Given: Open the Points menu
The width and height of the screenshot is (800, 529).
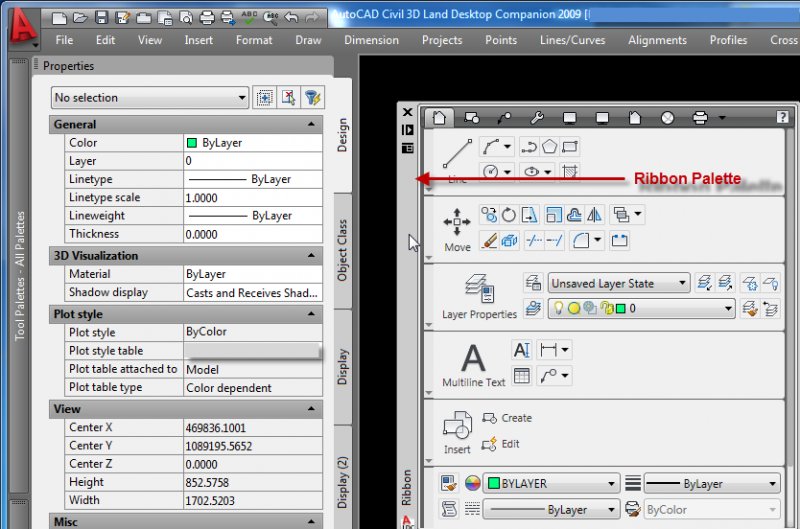Looking at the screenshot, I should pos(501,40).
